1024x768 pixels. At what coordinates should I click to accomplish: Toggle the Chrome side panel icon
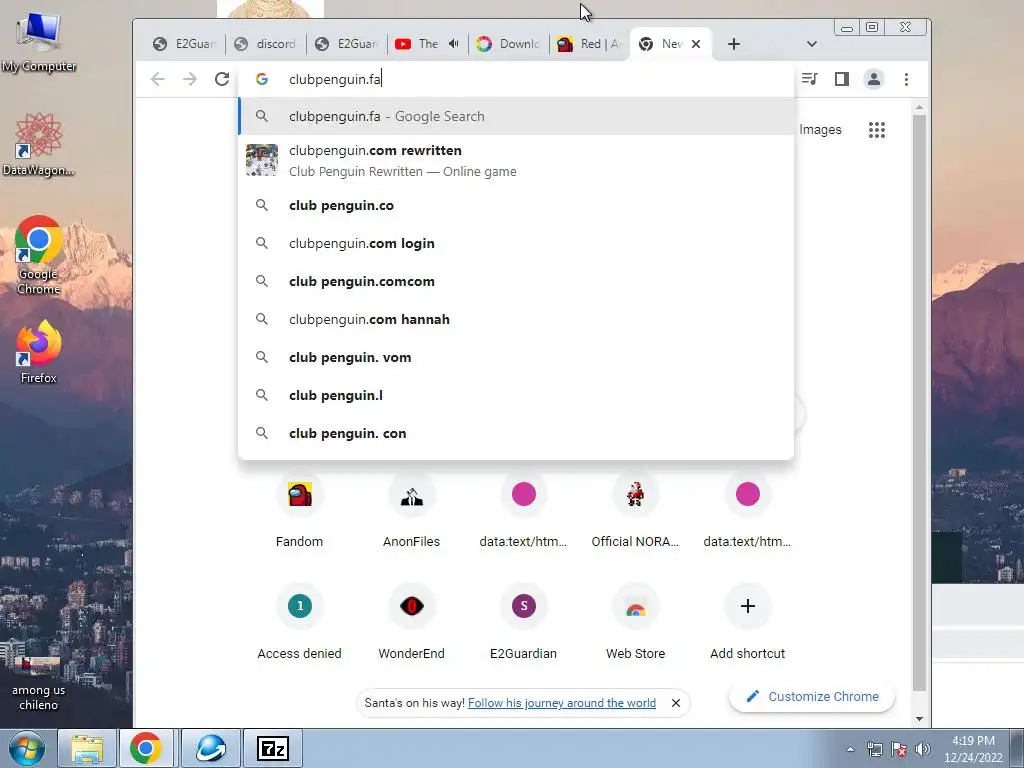pos(841,79)
